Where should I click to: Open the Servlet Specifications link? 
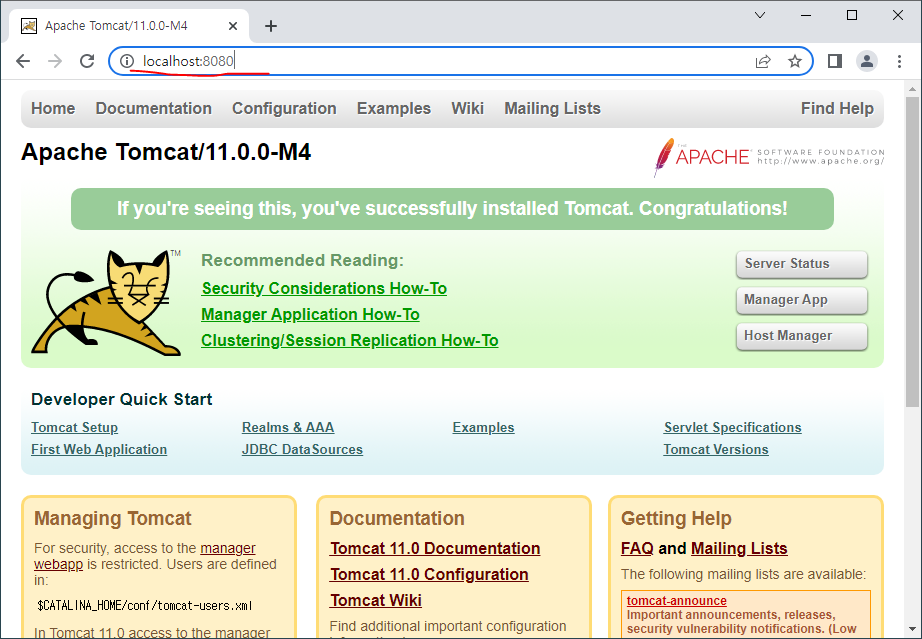pyautogui.click(x=733, y=427)
